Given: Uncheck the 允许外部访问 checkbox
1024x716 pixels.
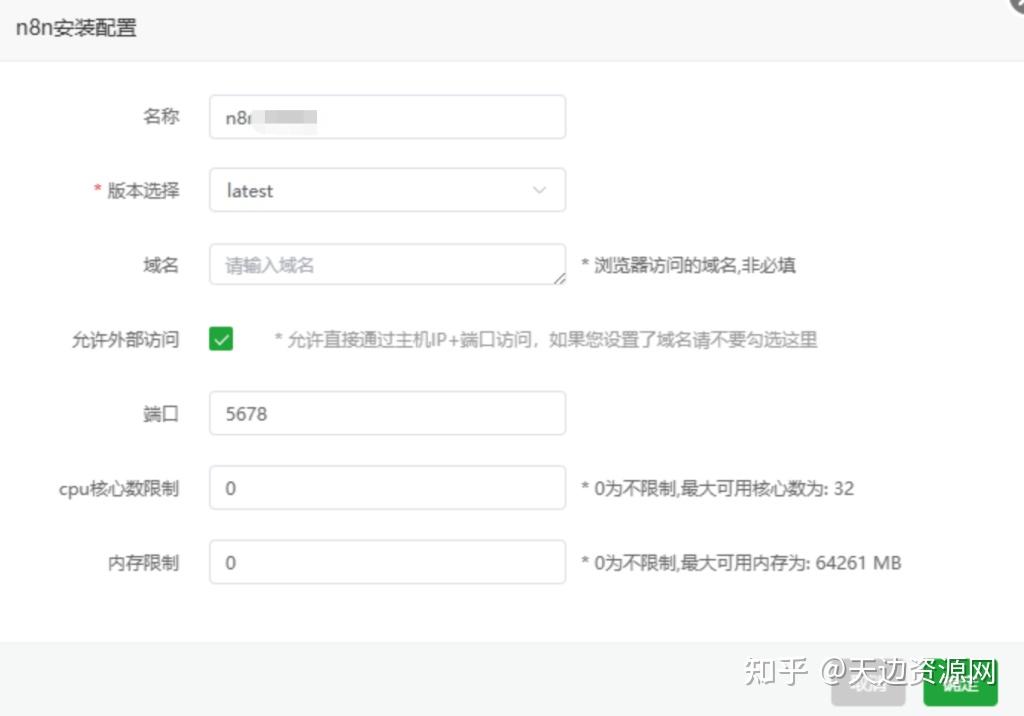Looking at the screenshot, I should tap(221, 339).
